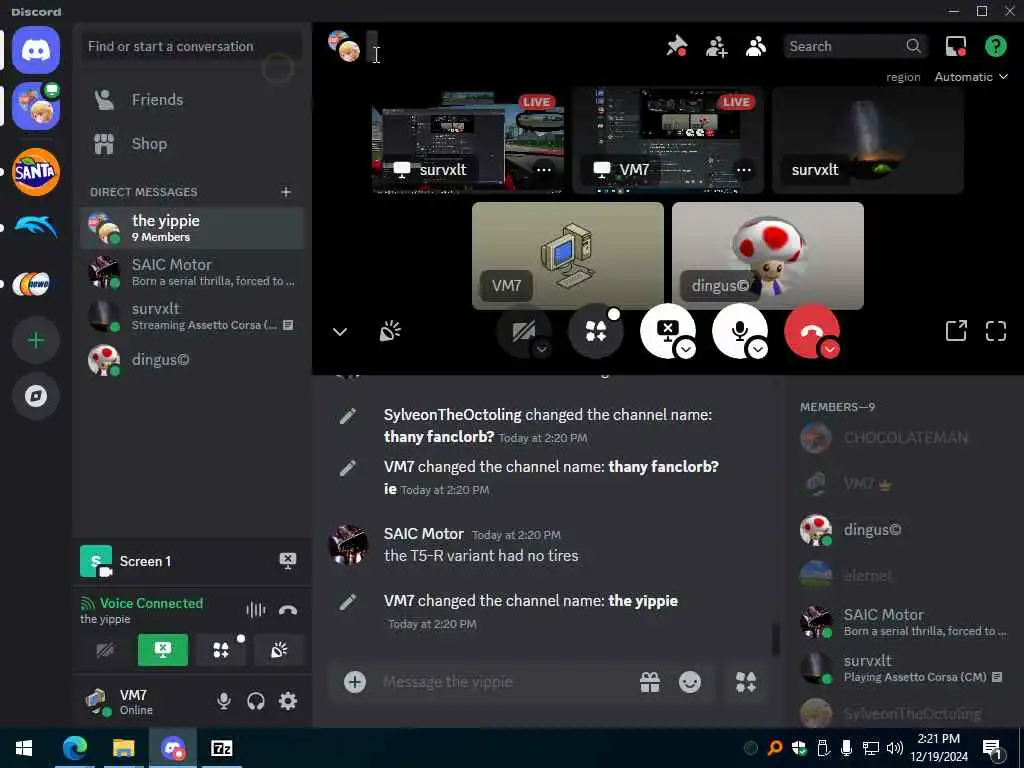Stop screen sharing in call controls

pyautogui.click(x=667, y=330)
